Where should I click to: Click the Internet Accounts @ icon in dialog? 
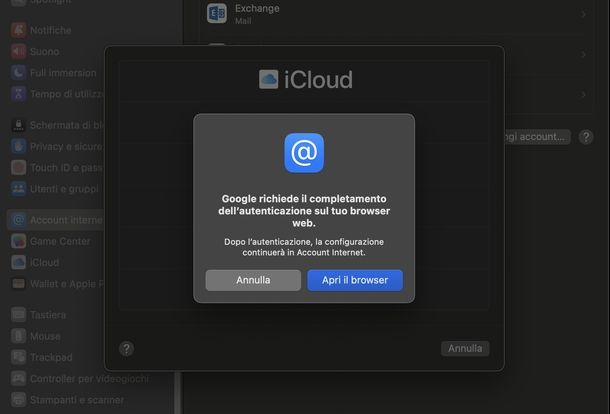click(x=304, y=153)
